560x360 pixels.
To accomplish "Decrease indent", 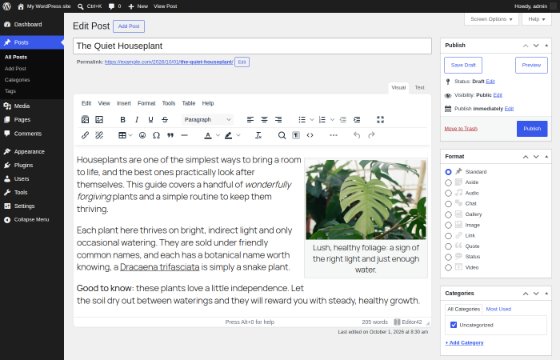I will pos(343,120).
